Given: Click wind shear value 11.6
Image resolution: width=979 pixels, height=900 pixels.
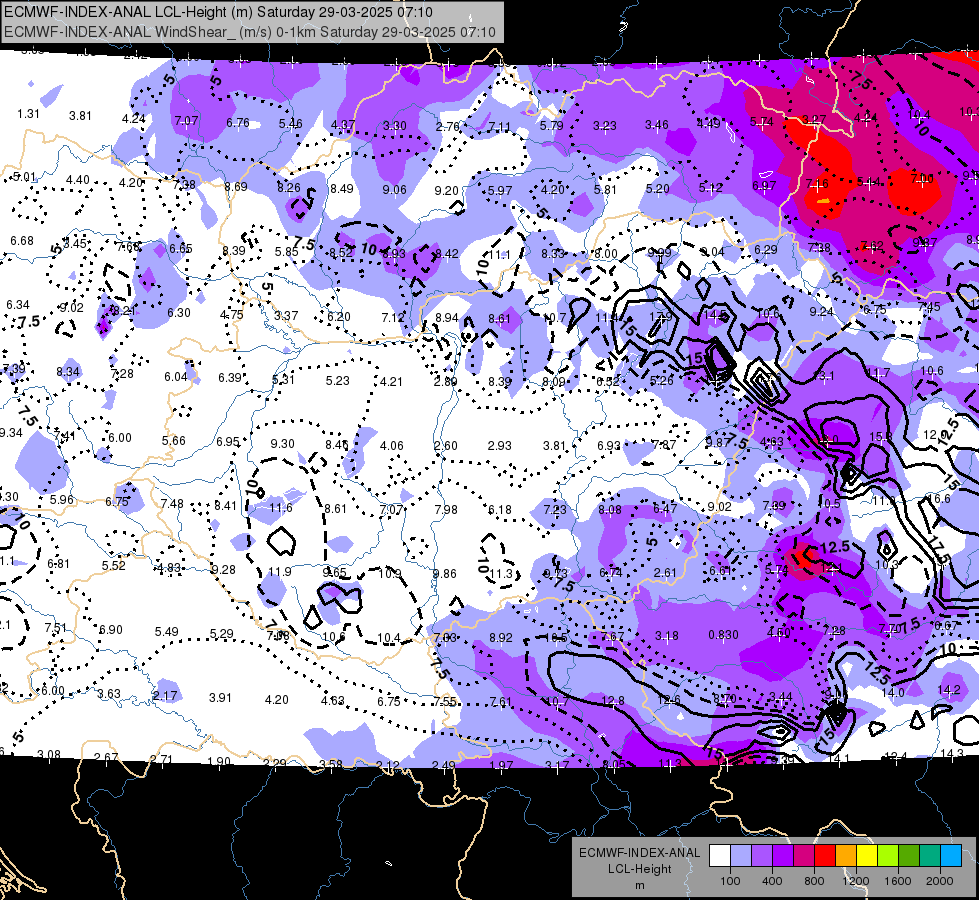Looking at the screenshot, I should tap(281, 508).
